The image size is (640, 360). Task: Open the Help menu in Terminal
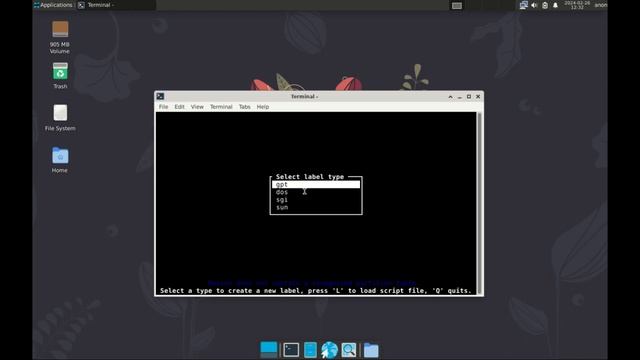coord(263,107)
